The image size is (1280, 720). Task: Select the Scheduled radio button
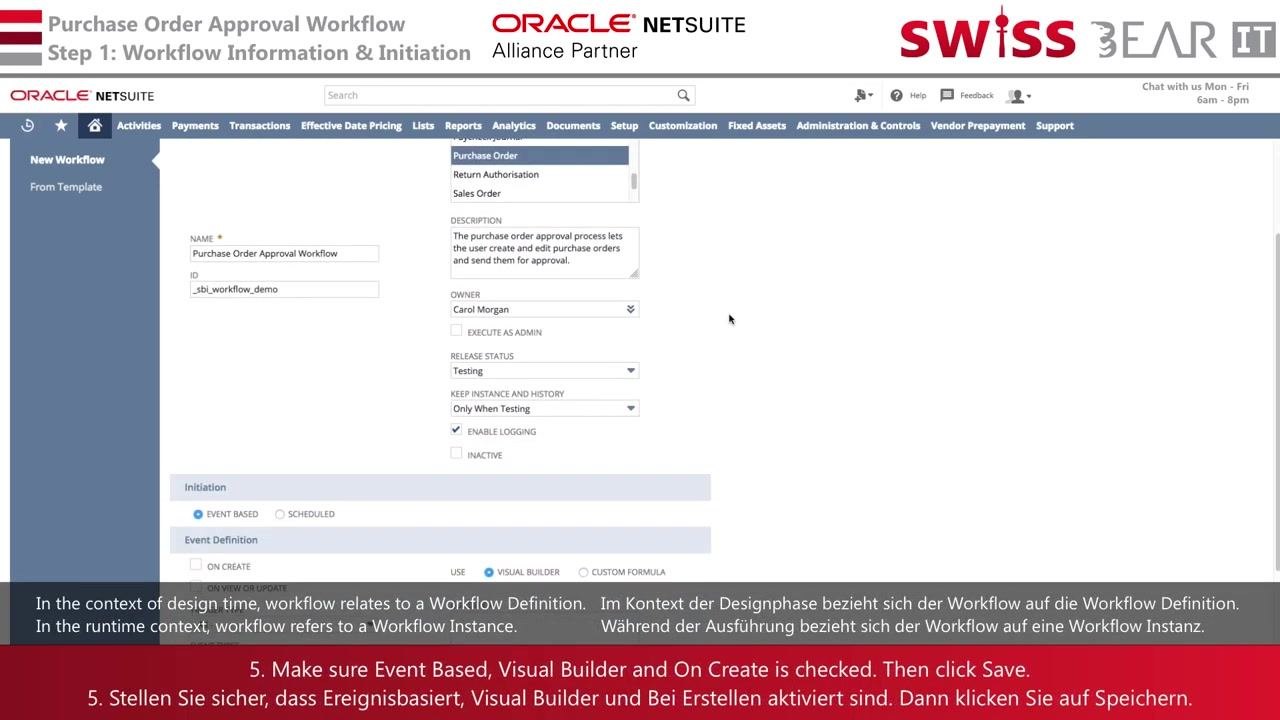280,514
